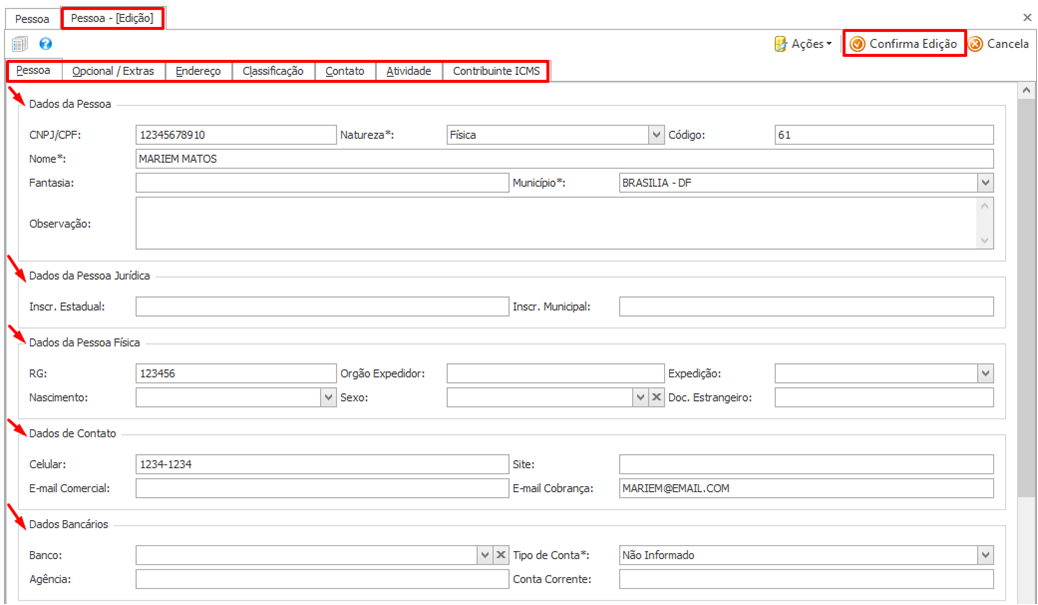Open the Expedição dropdown arrow
The height and width of the screenshot is (605, 1038).
986,373
